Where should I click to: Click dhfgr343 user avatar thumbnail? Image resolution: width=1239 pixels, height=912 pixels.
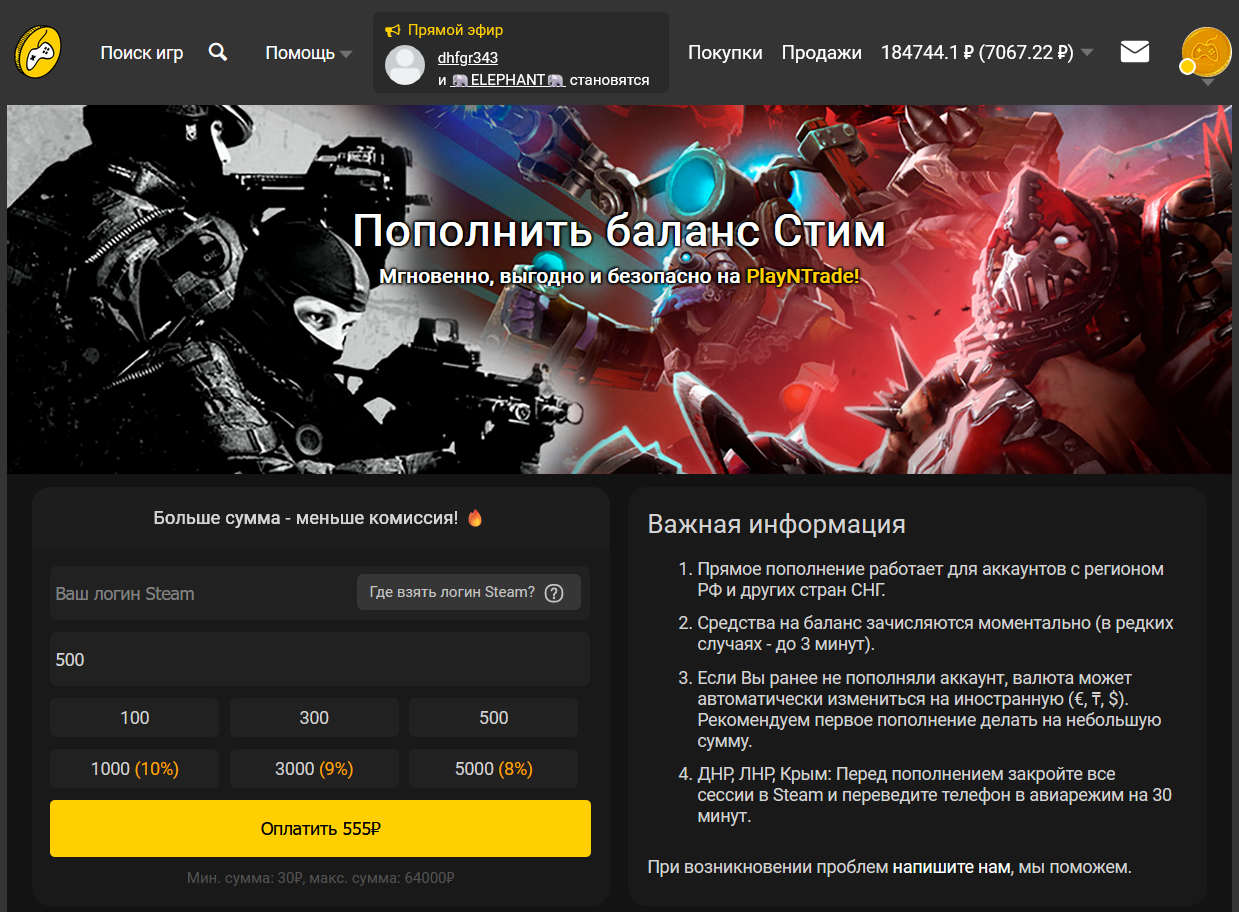point(405,65)
